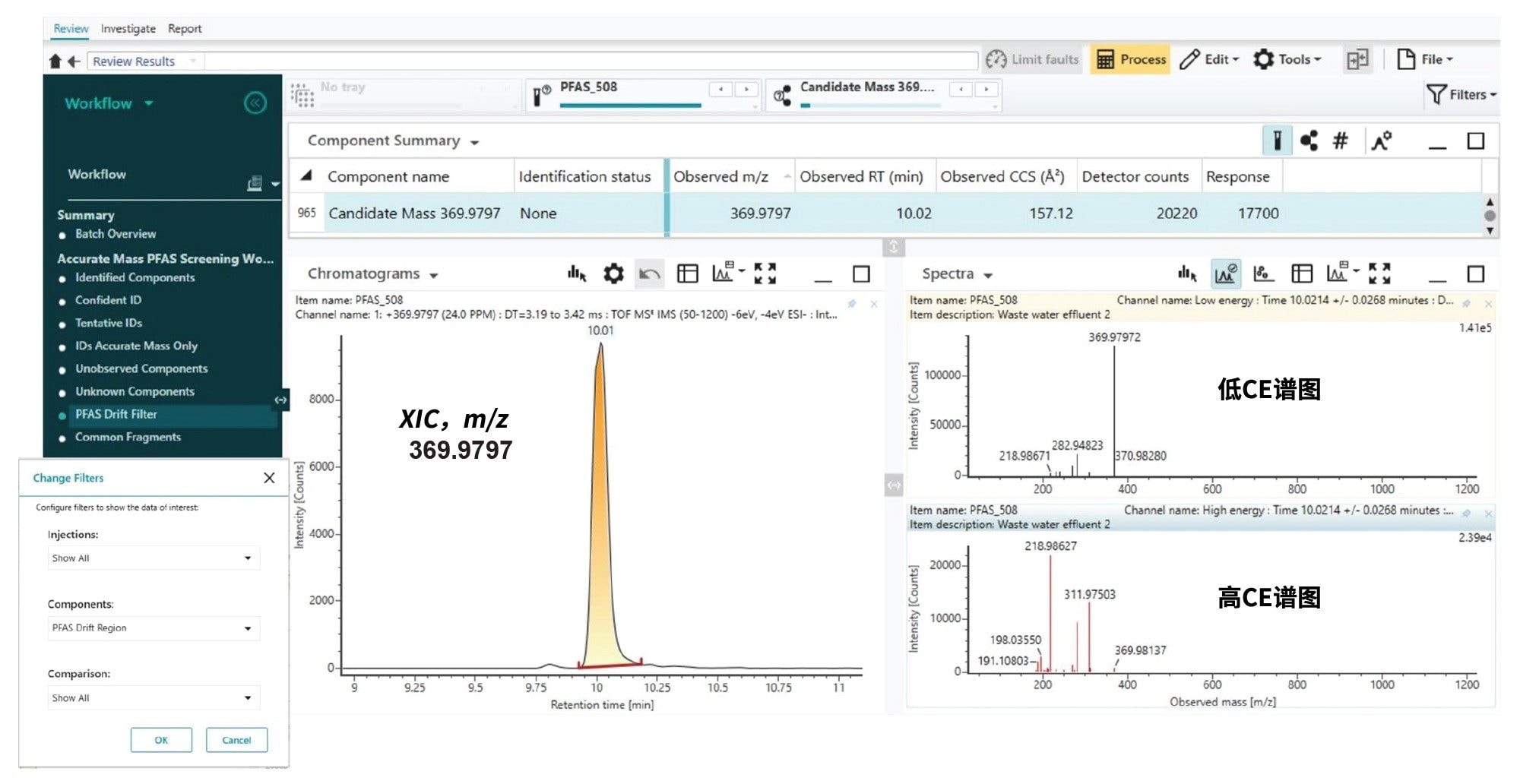Click the Spectra expand-to-fit arrows icon

point(1379,273)
